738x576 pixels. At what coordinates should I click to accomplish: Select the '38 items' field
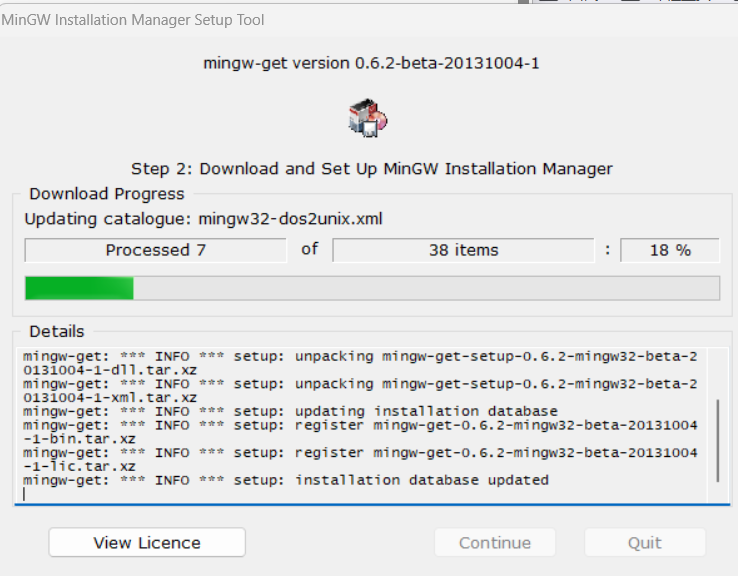tap(463, 250)
